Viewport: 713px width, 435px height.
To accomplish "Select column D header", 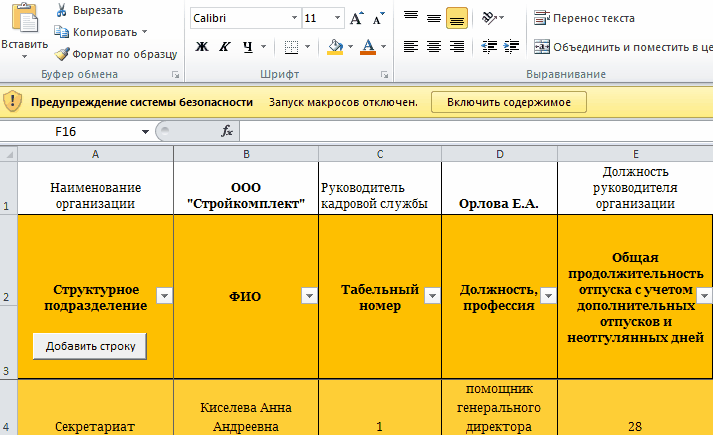I will pos(499,154).
